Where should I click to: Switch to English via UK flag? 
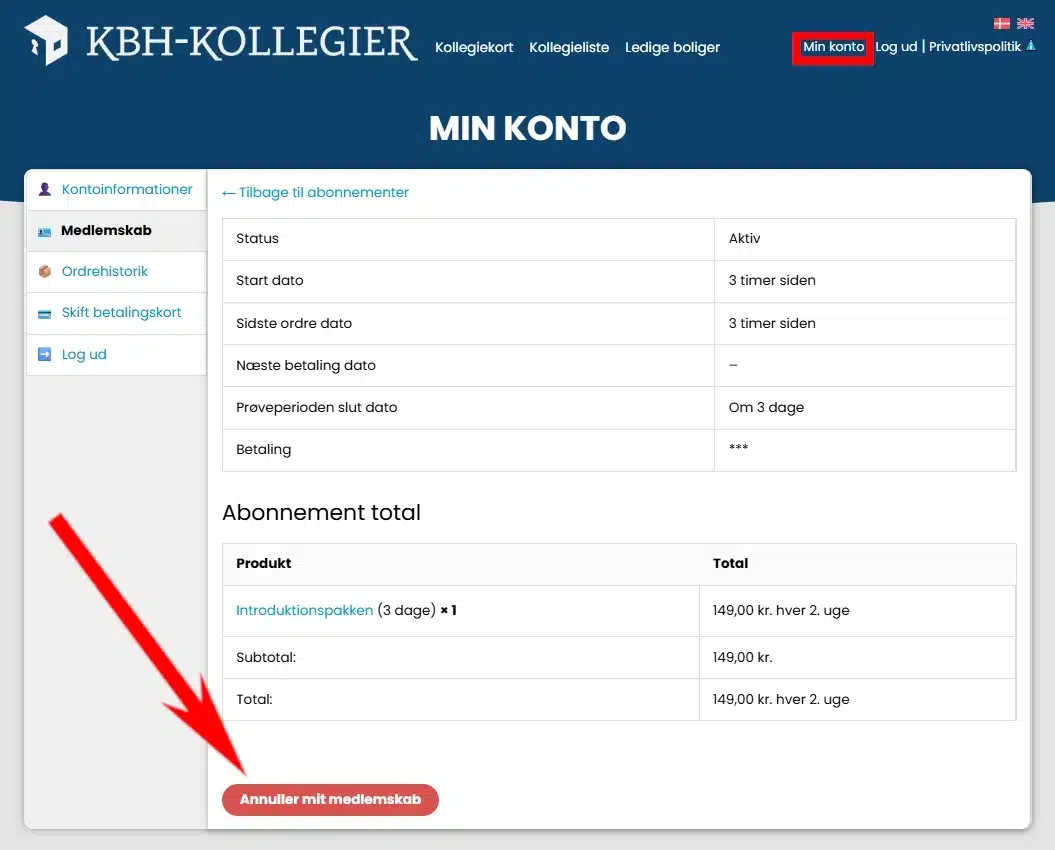(1025, 23)
